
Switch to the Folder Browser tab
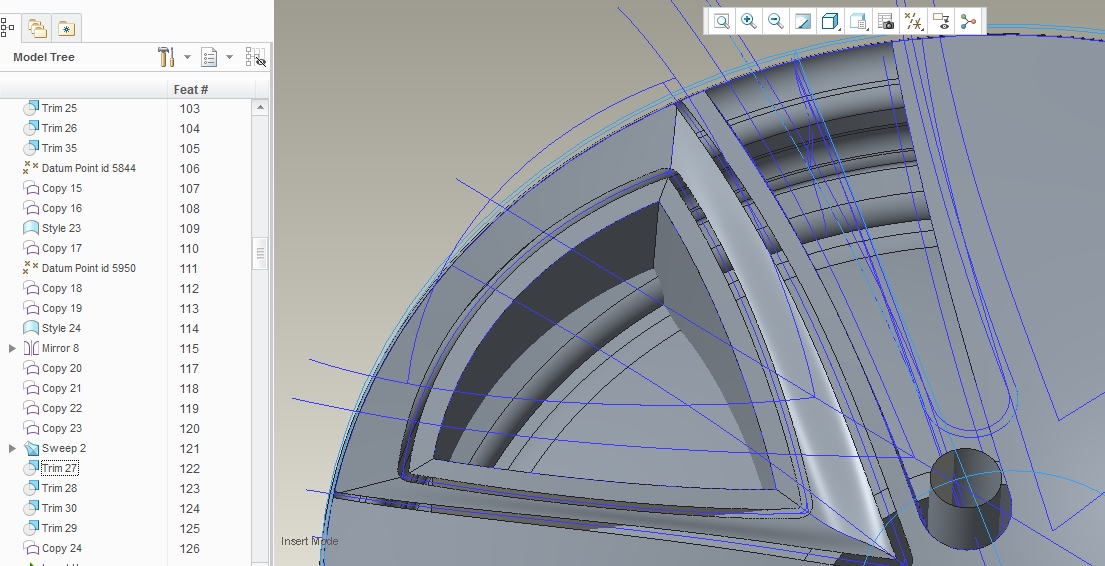37,28
